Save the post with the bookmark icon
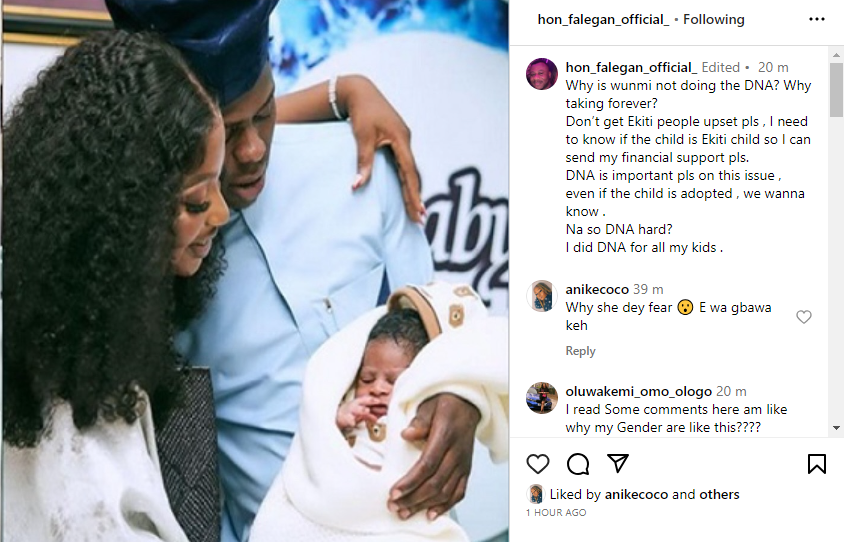The height and width of the screenshot is (542, 844). (x=817, y=464)
